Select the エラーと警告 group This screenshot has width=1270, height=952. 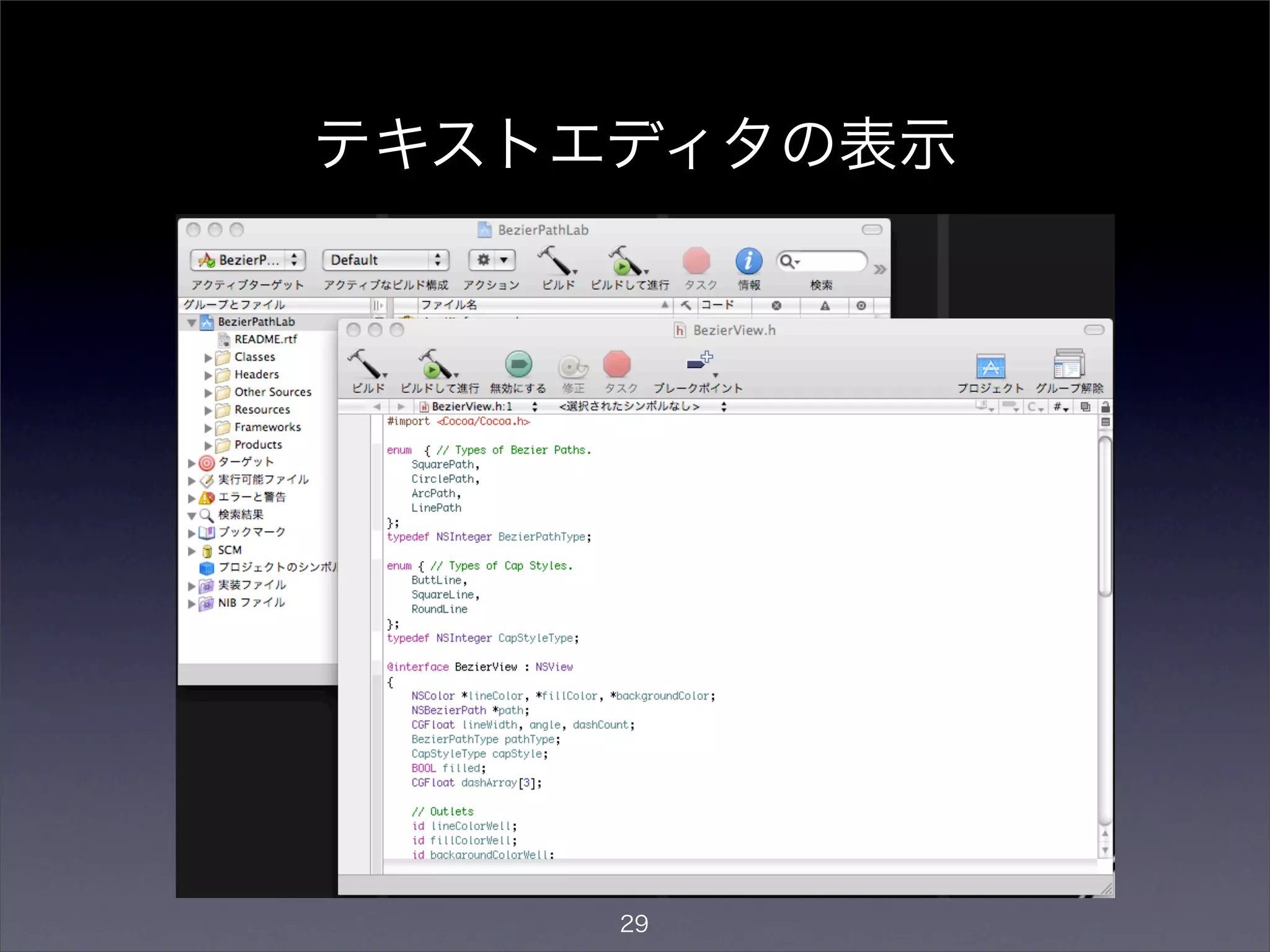click(251, 497)
